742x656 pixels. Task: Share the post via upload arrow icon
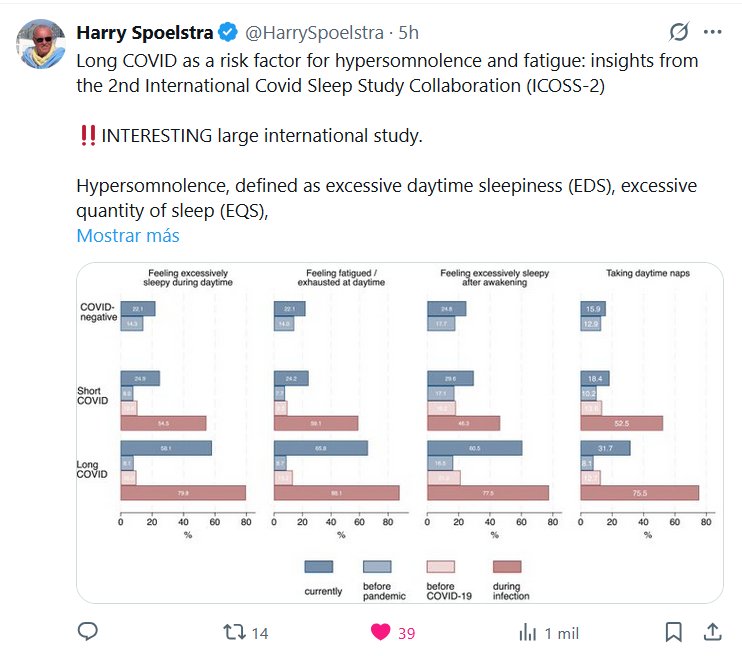(712, 632)
